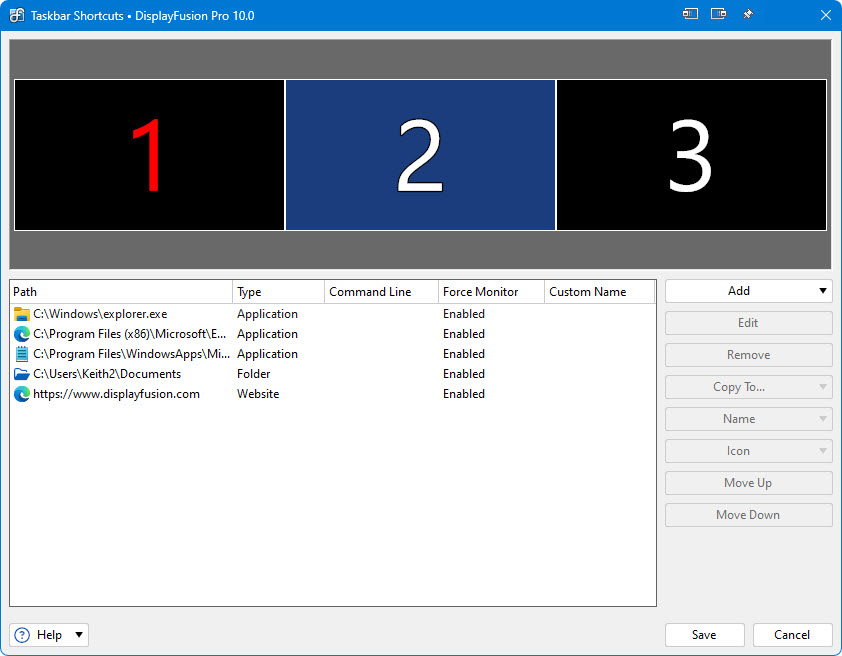Save the taskbar shortcuts
Image resolution: width=842 pixels, height=656 pixels.
point(704,635)
